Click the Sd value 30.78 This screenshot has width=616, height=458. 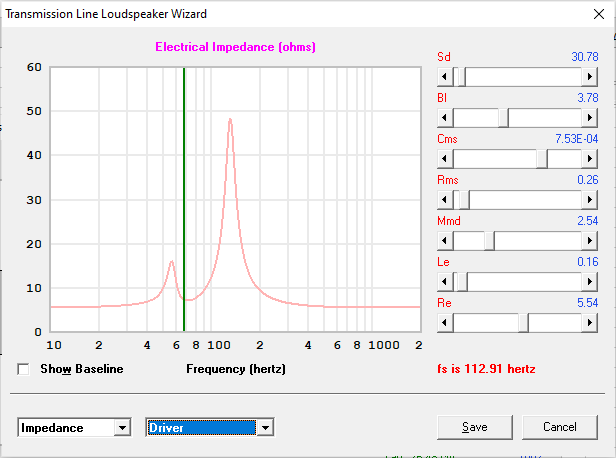coord(585,57)
